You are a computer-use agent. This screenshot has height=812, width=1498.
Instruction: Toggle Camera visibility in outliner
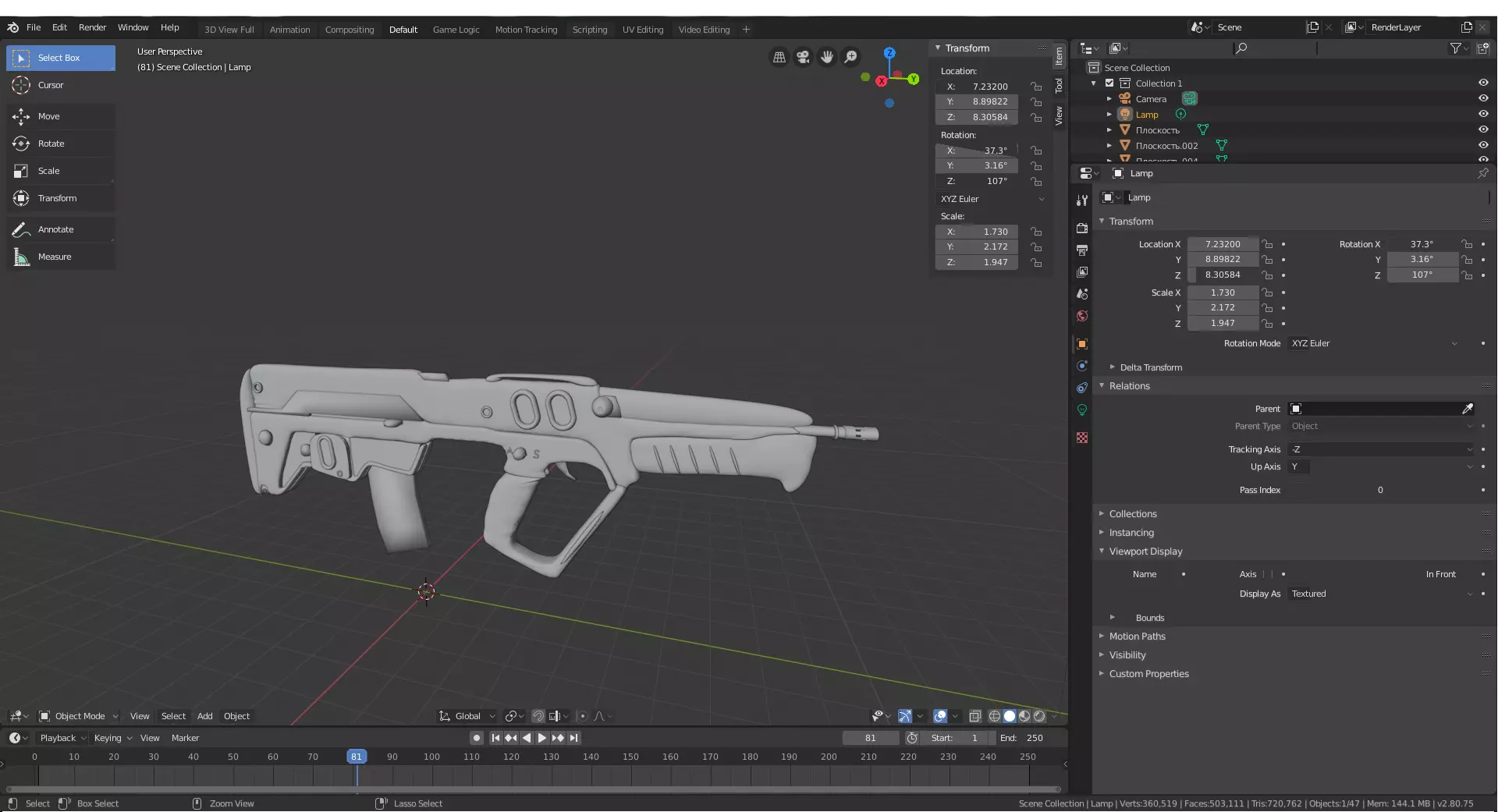click(x=1483, y=98)
